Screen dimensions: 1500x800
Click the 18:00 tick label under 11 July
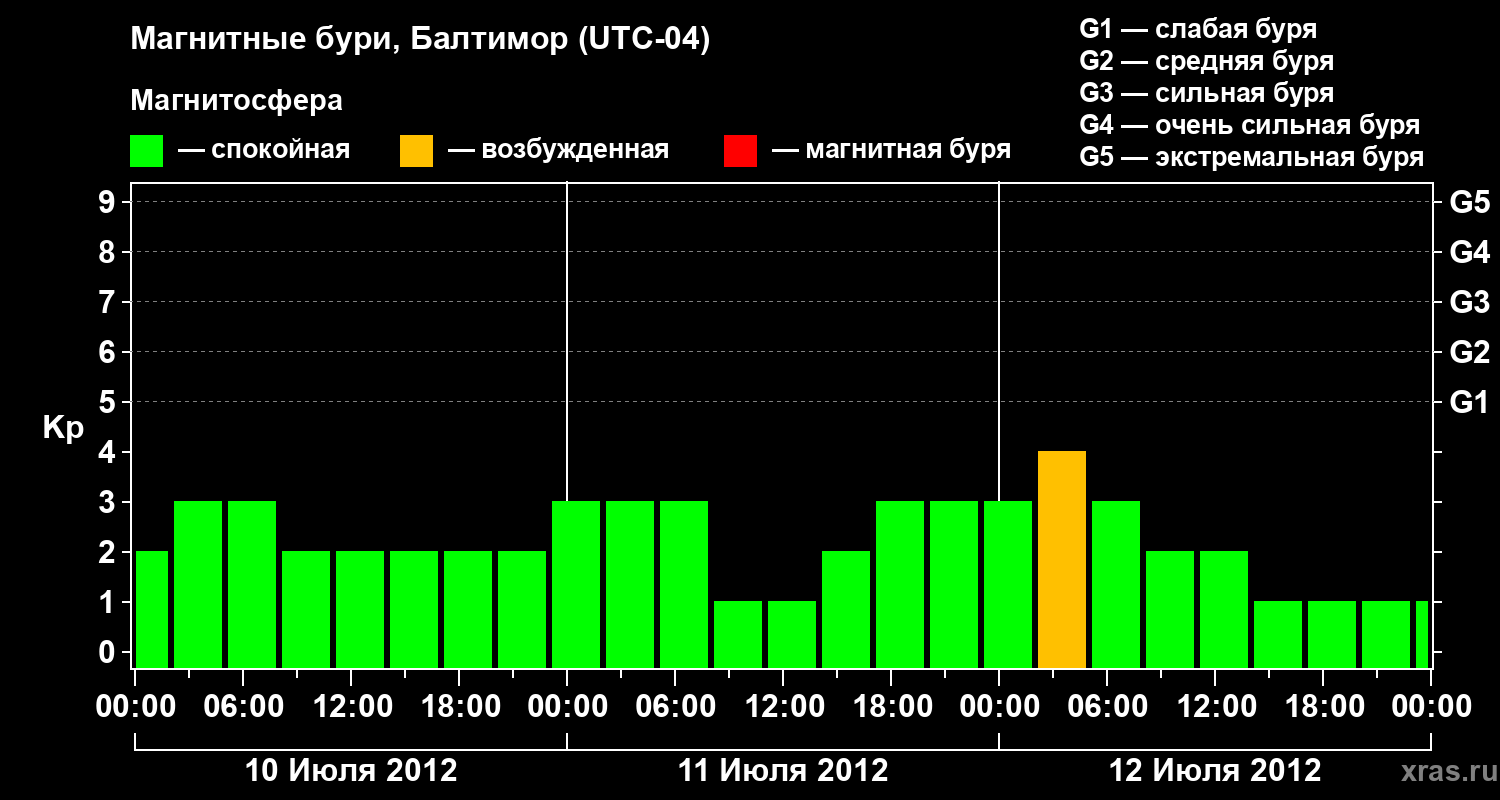(x=891, y=707)
